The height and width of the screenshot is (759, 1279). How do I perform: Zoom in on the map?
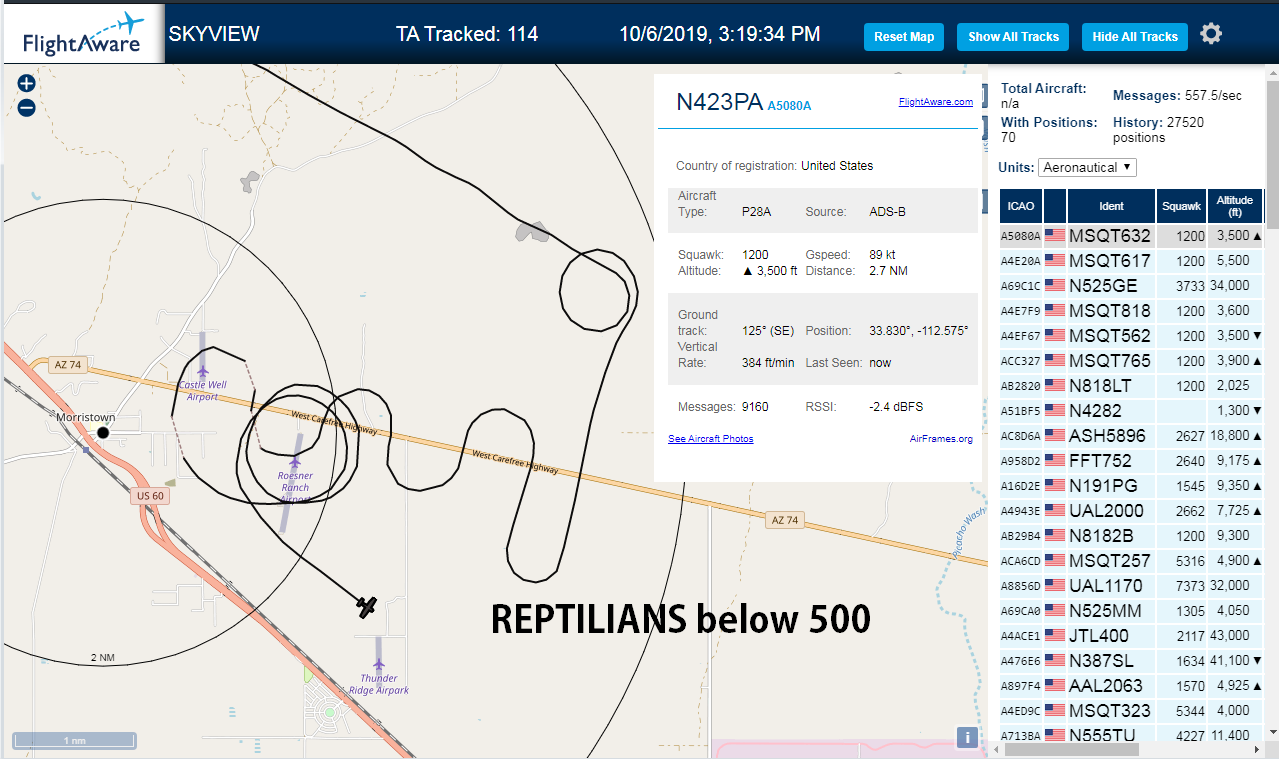(27, 84)
